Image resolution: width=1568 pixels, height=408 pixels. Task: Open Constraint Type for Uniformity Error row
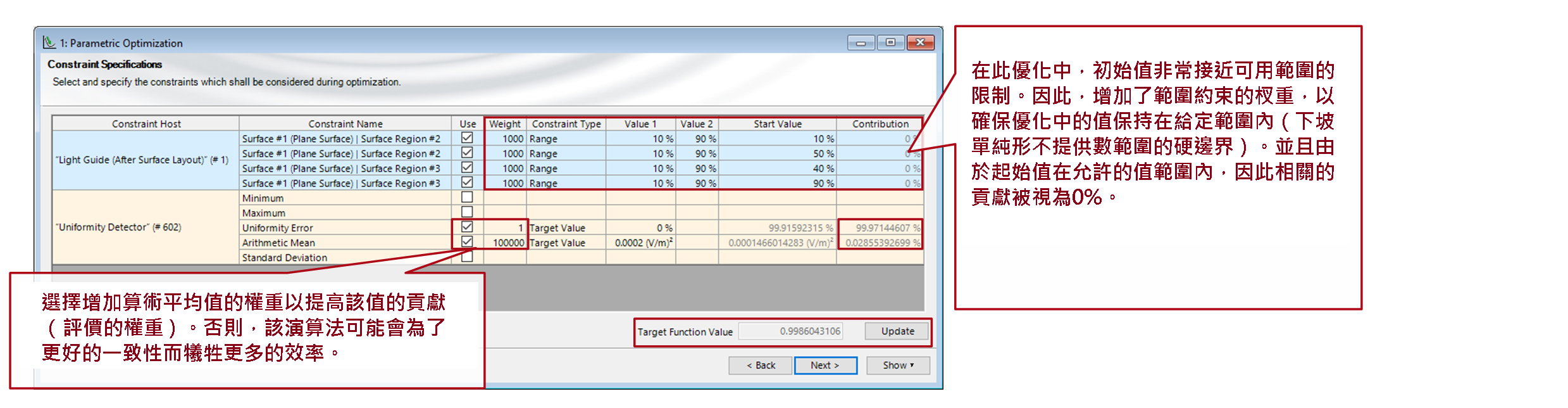coord(565,227)
